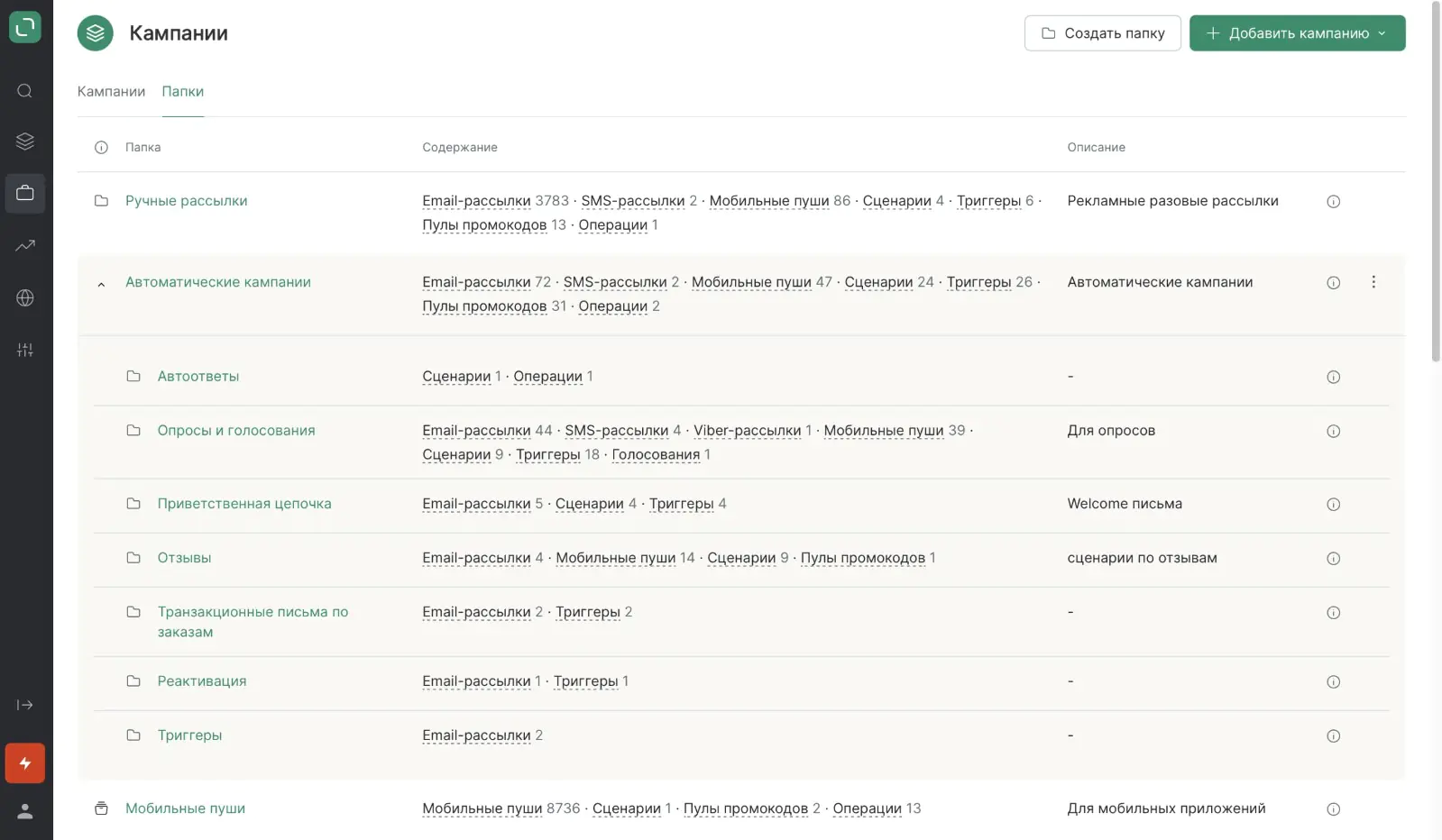Click Пулы промокодов 13 in Ручные рассылки
This screenshot has height=840, width=1442.
click(x=493, y=224)
